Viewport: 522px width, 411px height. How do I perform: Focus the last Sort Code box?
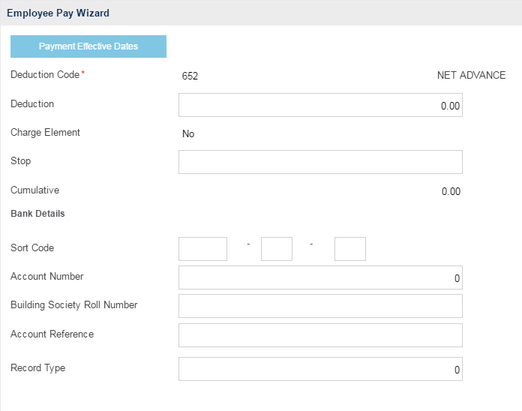[x=350, y=249]
